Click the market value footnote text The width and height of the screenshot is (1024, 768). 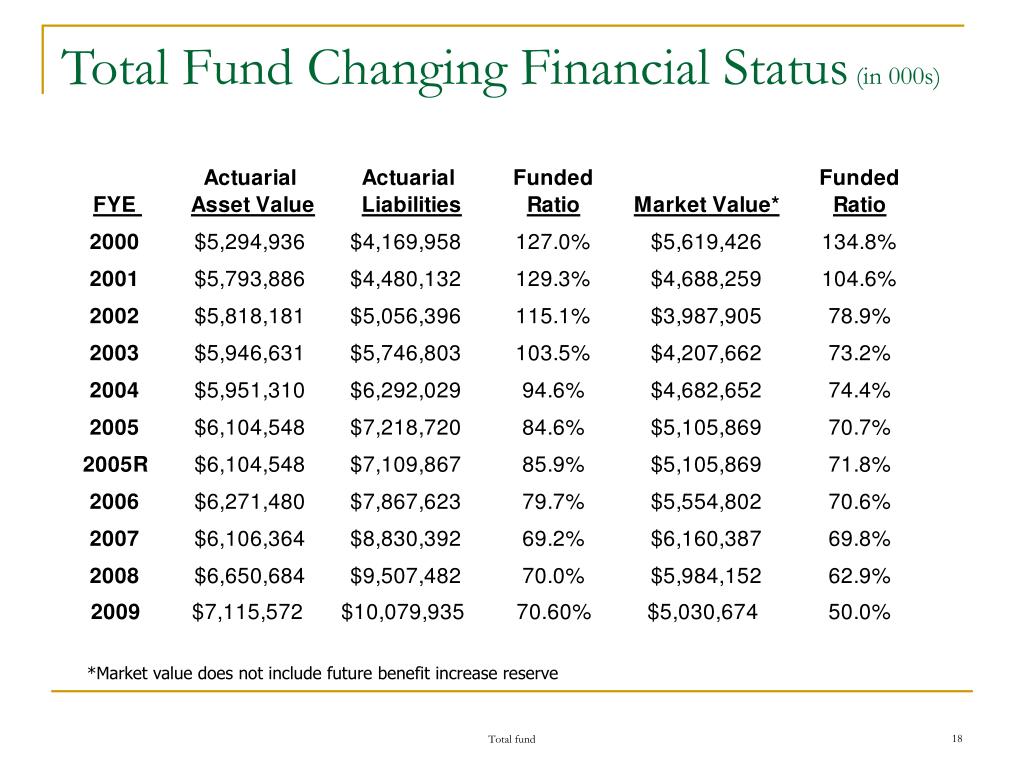tap(323, 673)
